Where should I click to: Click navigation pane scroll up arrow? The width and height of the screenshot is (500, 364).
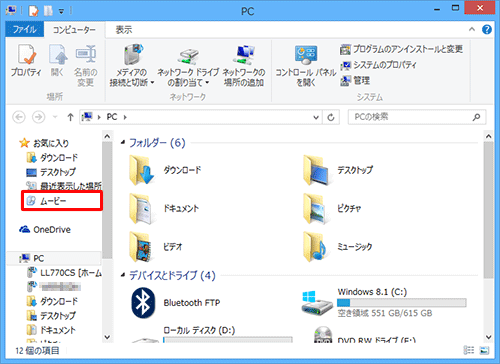click(107, 136)
